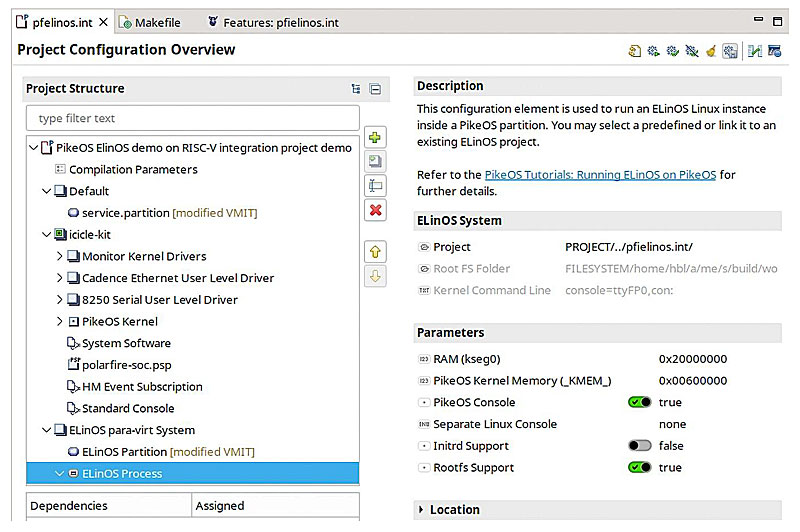Click the rightmost console toolbar icon
Screen dimensions: 800x532
click(x=774, y=51)
